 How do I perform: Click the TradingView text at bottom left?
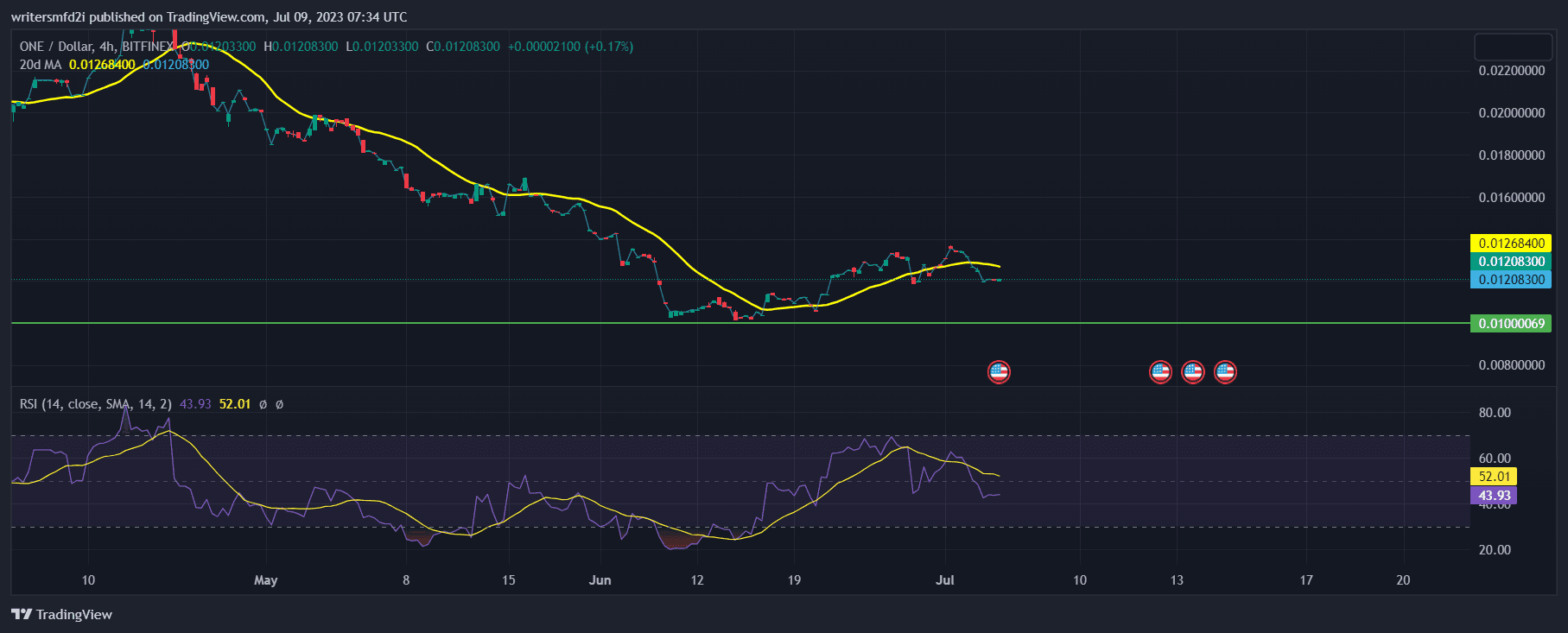pyautogui.click(x=74, y=614)
